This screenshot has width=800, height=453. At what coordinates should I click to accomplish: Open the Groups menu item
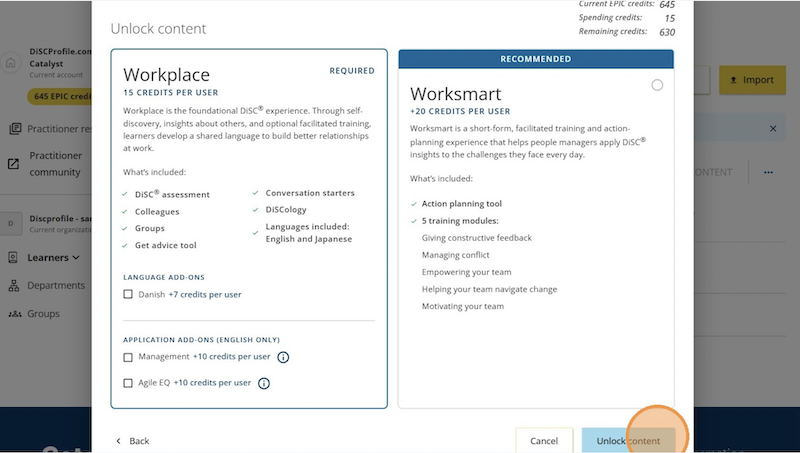pyautogui.click(x=43, y=314)
